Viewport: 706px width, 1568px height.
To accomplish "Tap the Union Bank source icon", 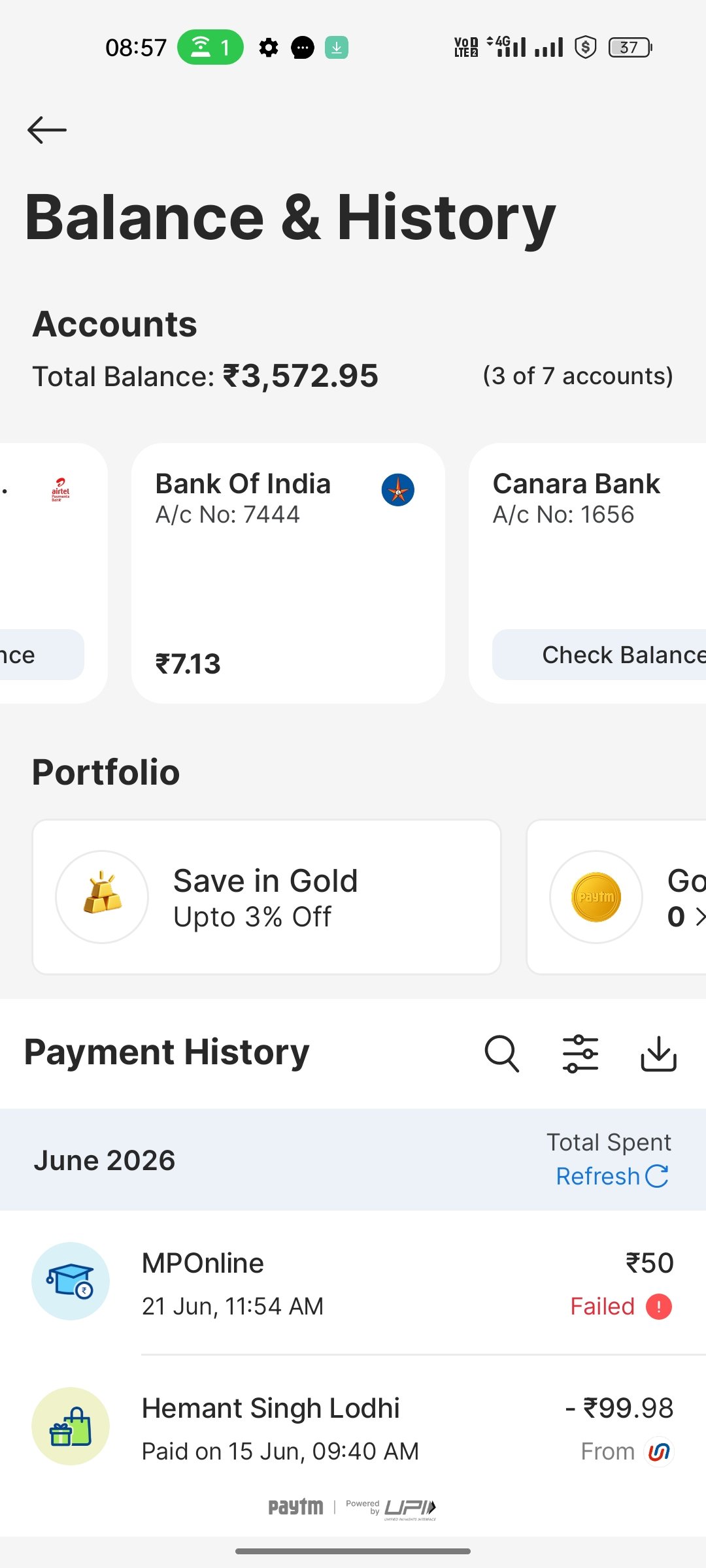I will pos(659,1452).
